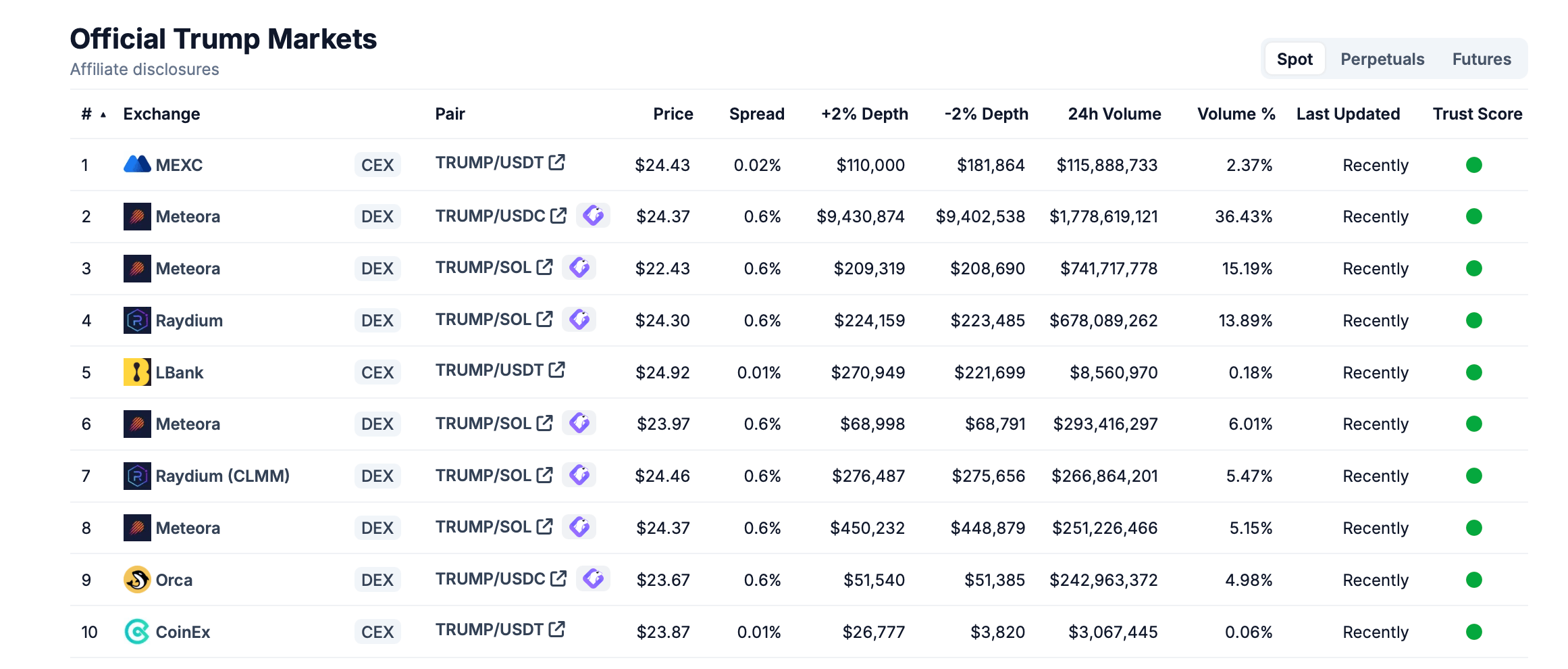Click the CoinEx exchange logo
Screen dimensions: 1568x669
tap(137, 632)
